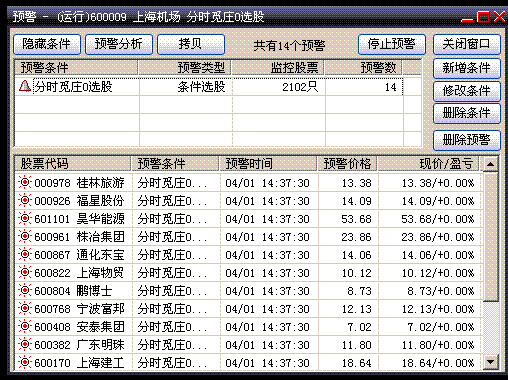Screen dimensions: 508x380
Task: Click the 共有14个预警 summary text
Action: (x=289, y=45)
